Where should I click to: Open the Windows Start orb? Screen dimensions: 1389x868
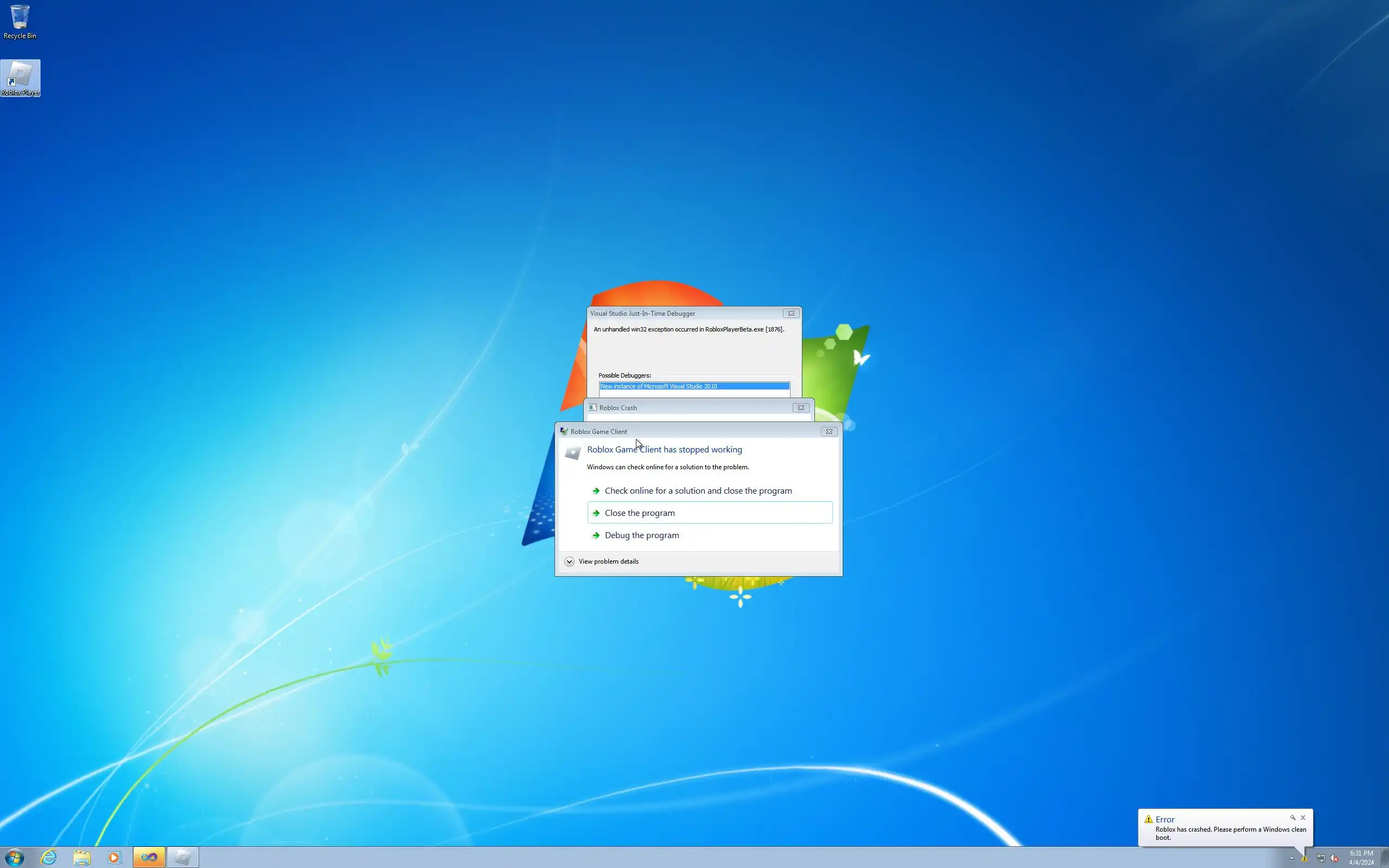(x=14, y=857)
